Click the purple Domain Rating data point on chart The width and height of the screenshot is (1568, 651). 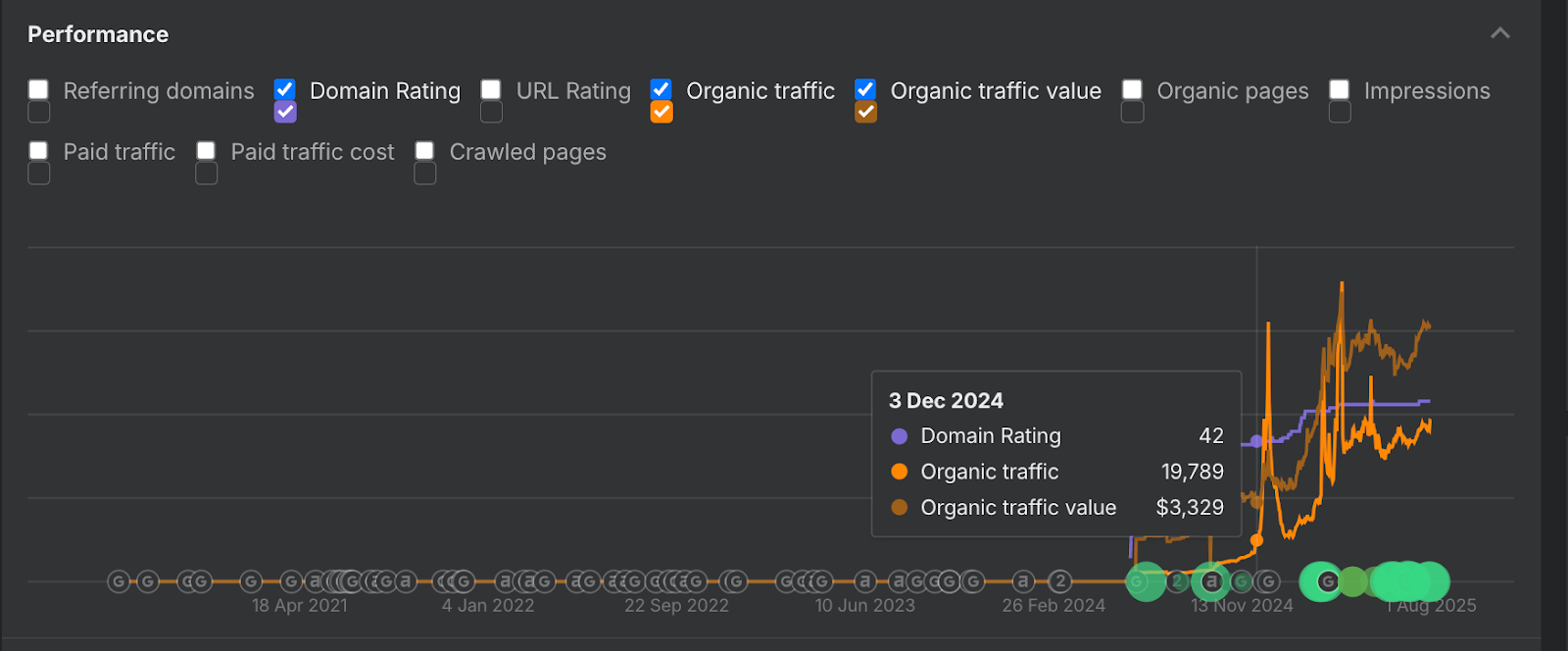(1257, 441)
